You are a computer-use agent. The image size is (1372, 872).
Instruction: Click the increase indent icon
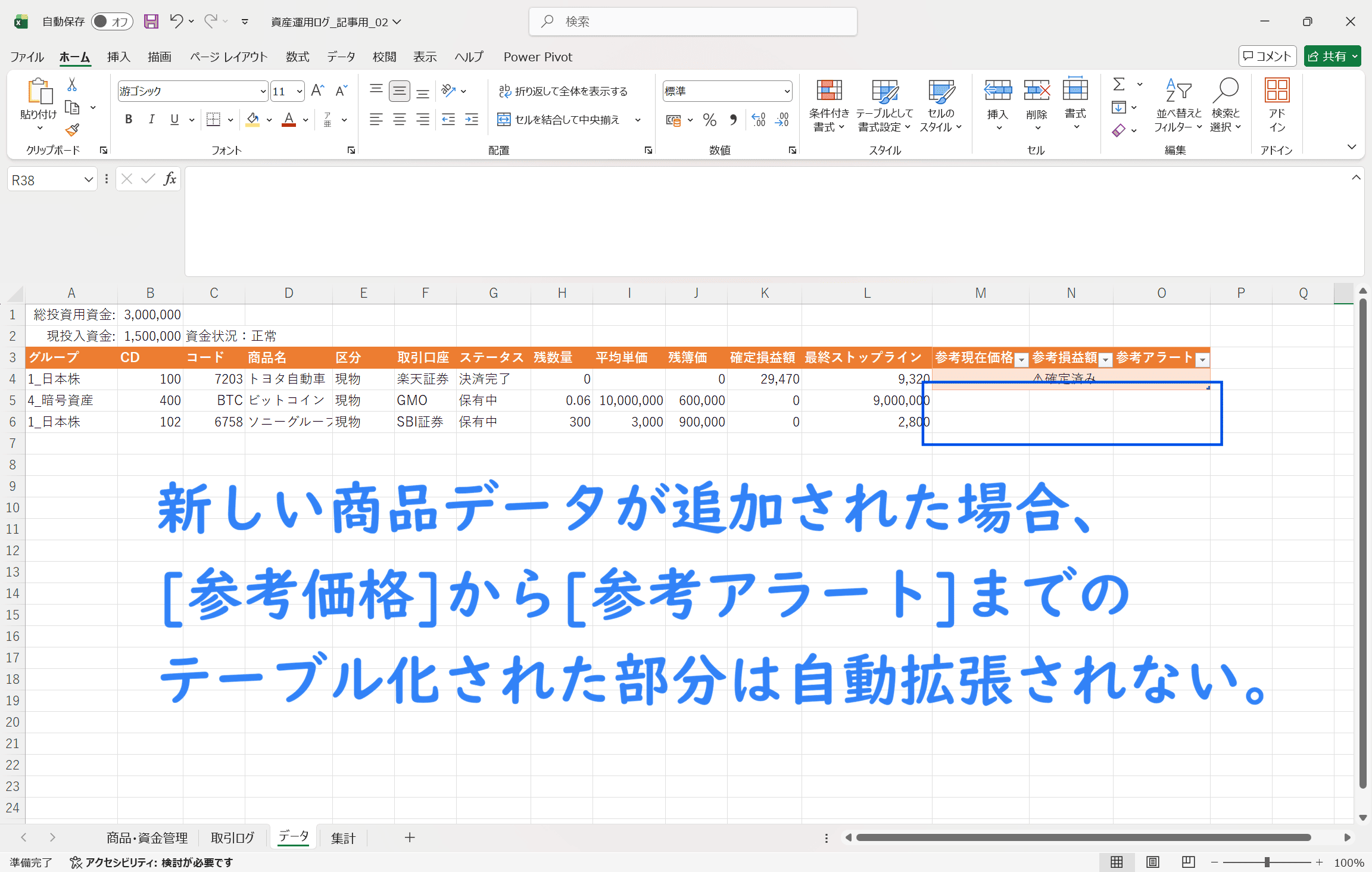(472, 120)
